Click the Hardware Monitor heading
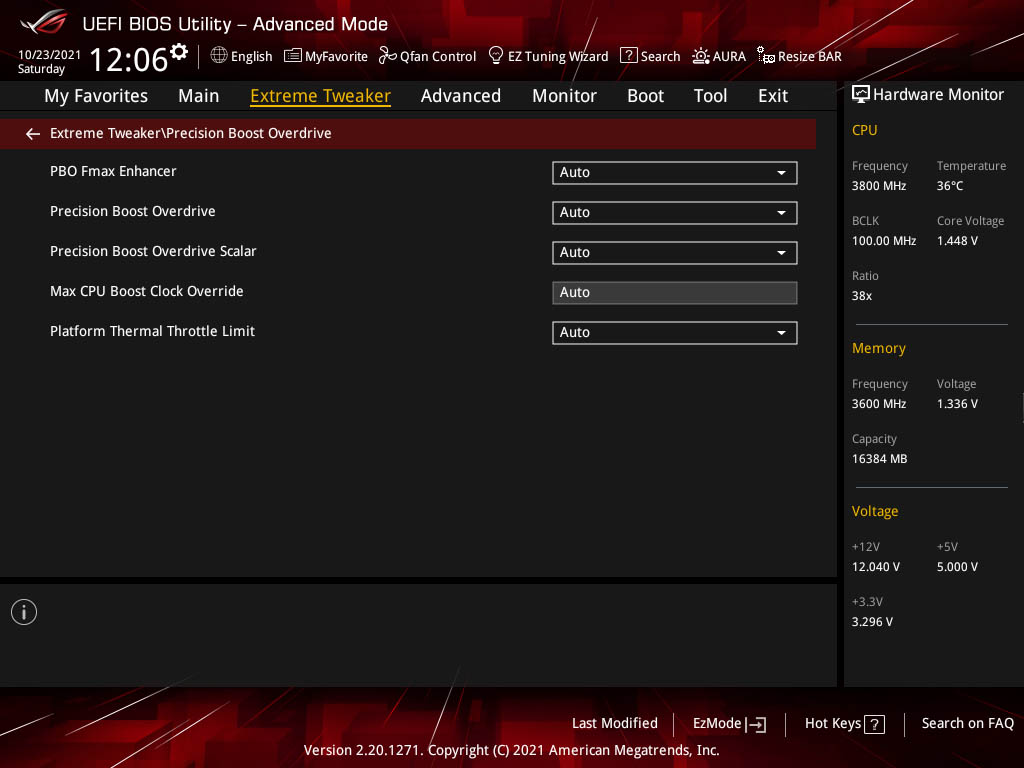 938,95
